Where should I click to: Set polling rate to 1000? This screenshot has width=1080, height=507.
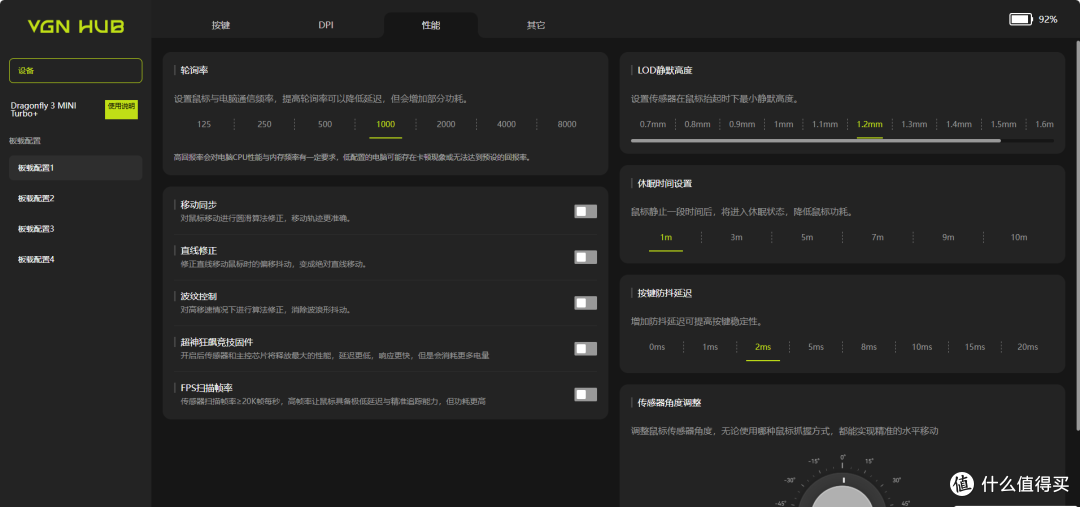tap(386, 125)
